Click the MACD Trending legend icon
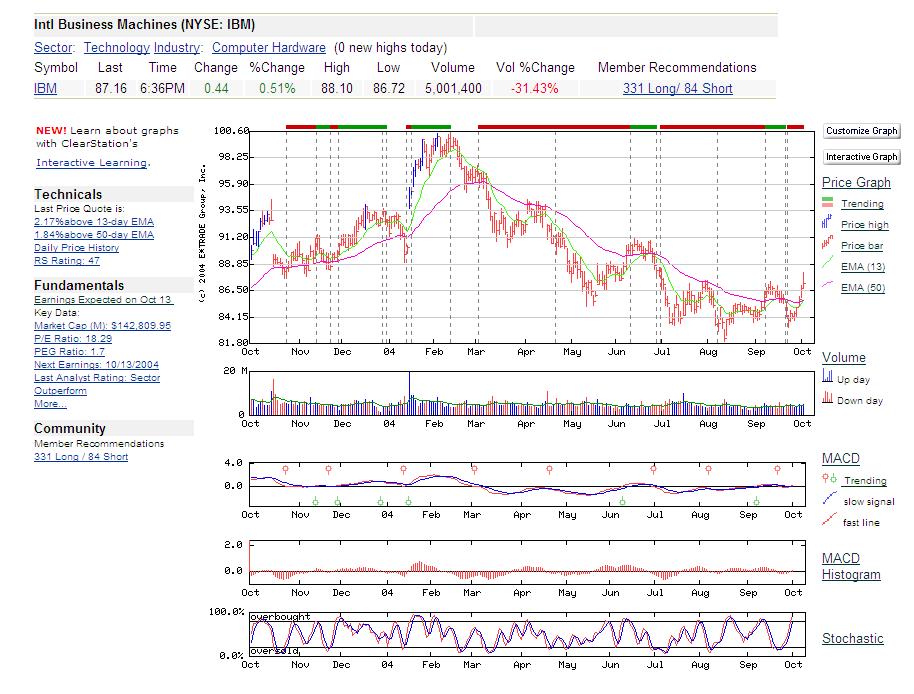The image size is (914, 694). 828,480
